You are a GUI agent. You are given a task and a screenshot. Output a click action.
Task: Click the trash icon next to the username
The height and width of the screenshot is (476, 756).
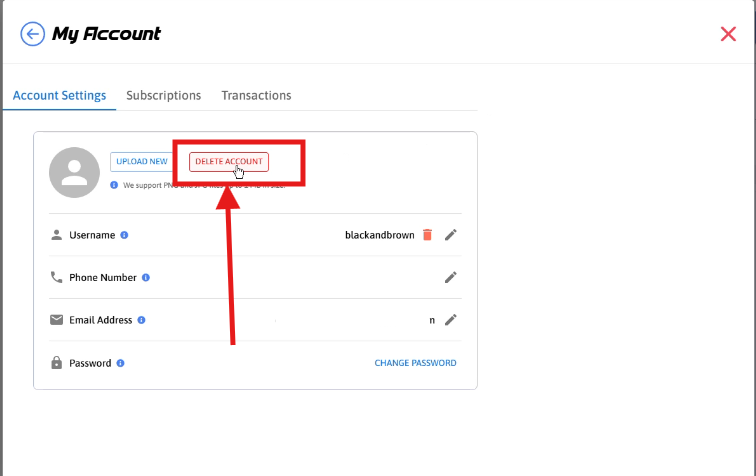click(x=427, y=235)
